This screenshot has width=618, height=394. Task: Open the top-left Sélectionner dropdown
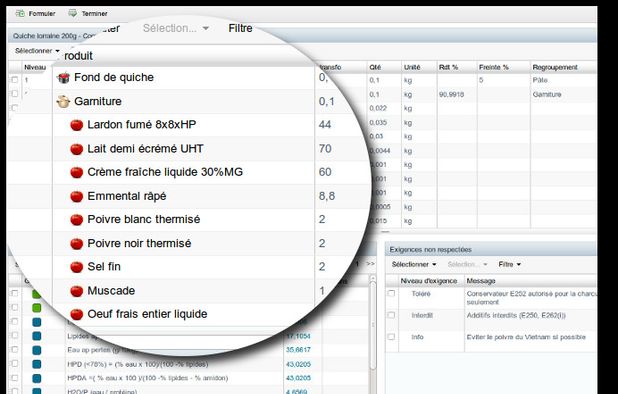click(37, 51)
